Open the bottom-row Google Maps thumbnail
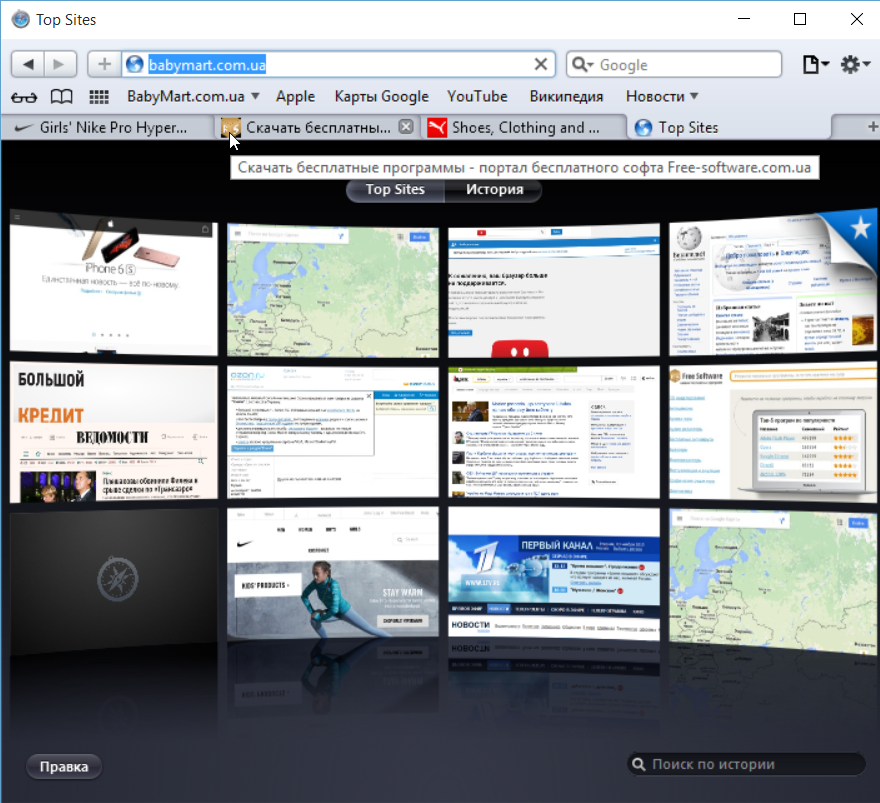Image resolution: width=880 pixels, height=803 pixels. (x=772, y=581)
